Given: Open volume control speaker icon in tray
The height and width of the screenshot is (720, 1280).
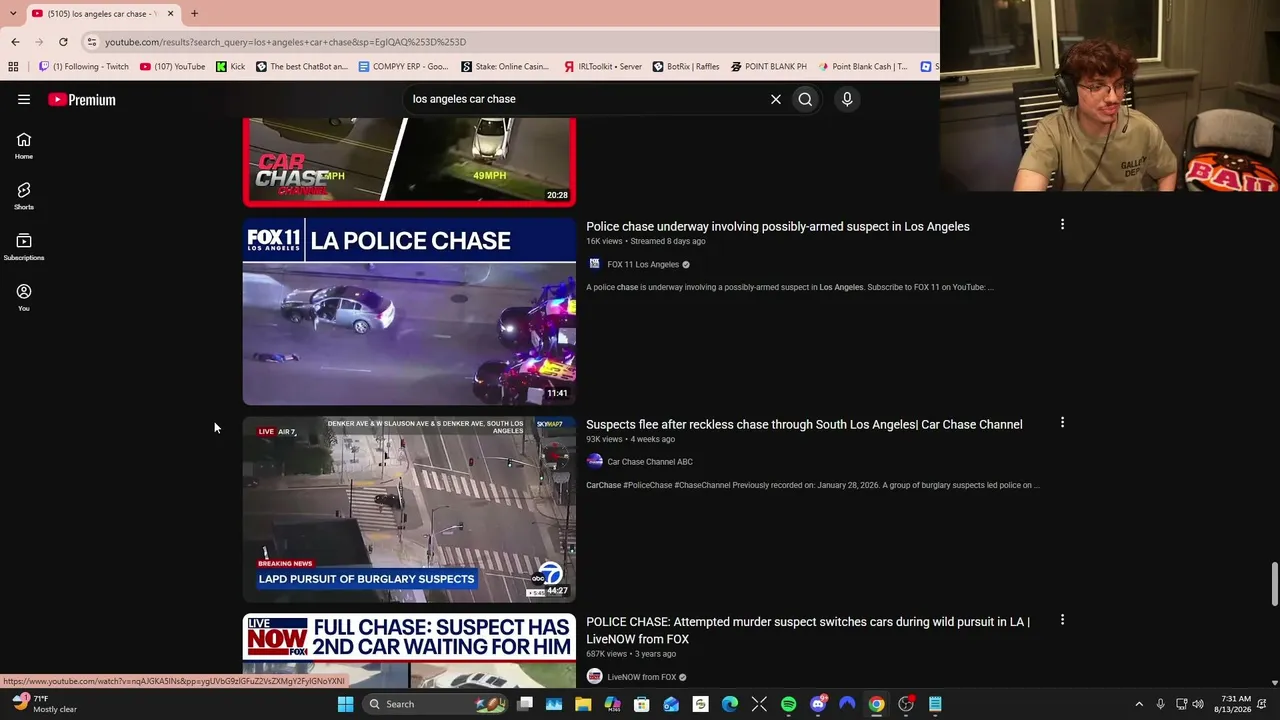Looking at the screenshot, I should pyautogui.click(x=1198, y=704).
